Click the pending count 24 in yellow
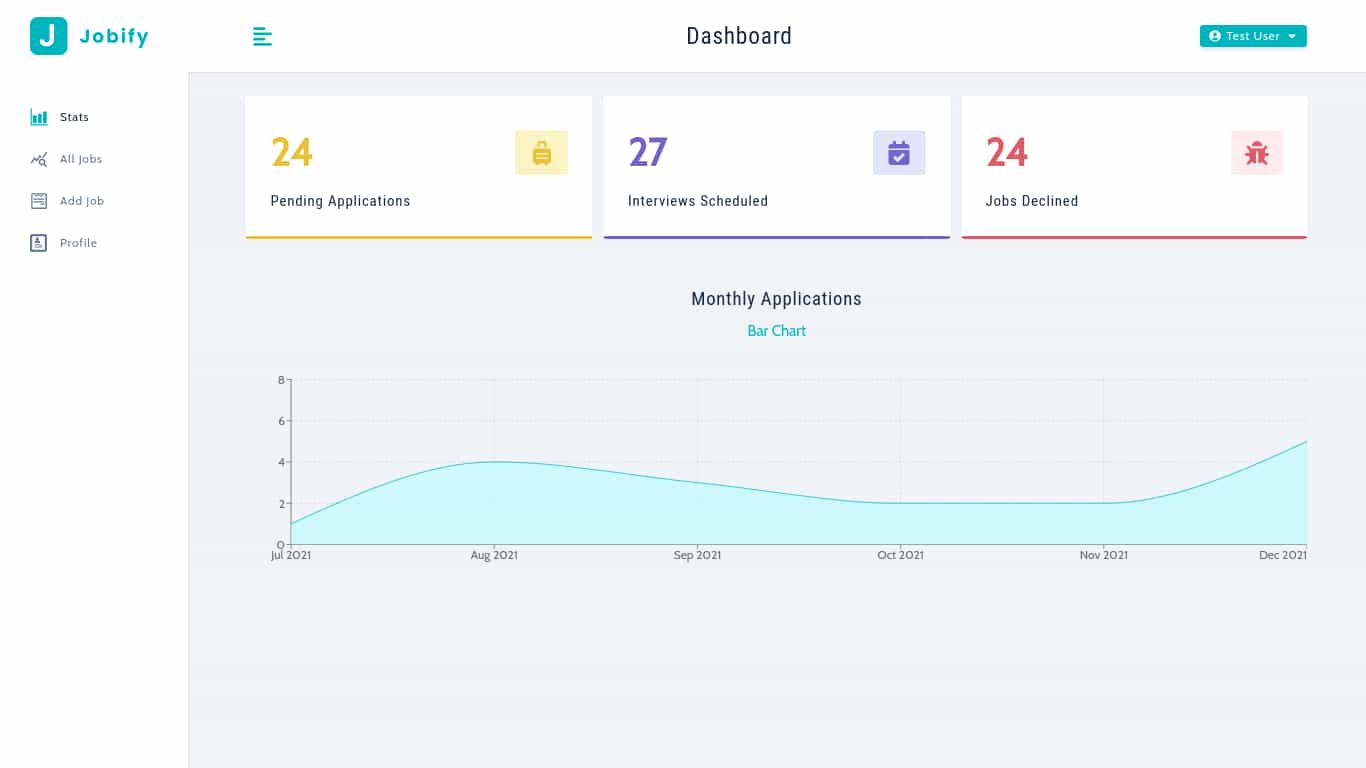The height and width of the screenshot is (768, 1366). [x=292, y=153]
